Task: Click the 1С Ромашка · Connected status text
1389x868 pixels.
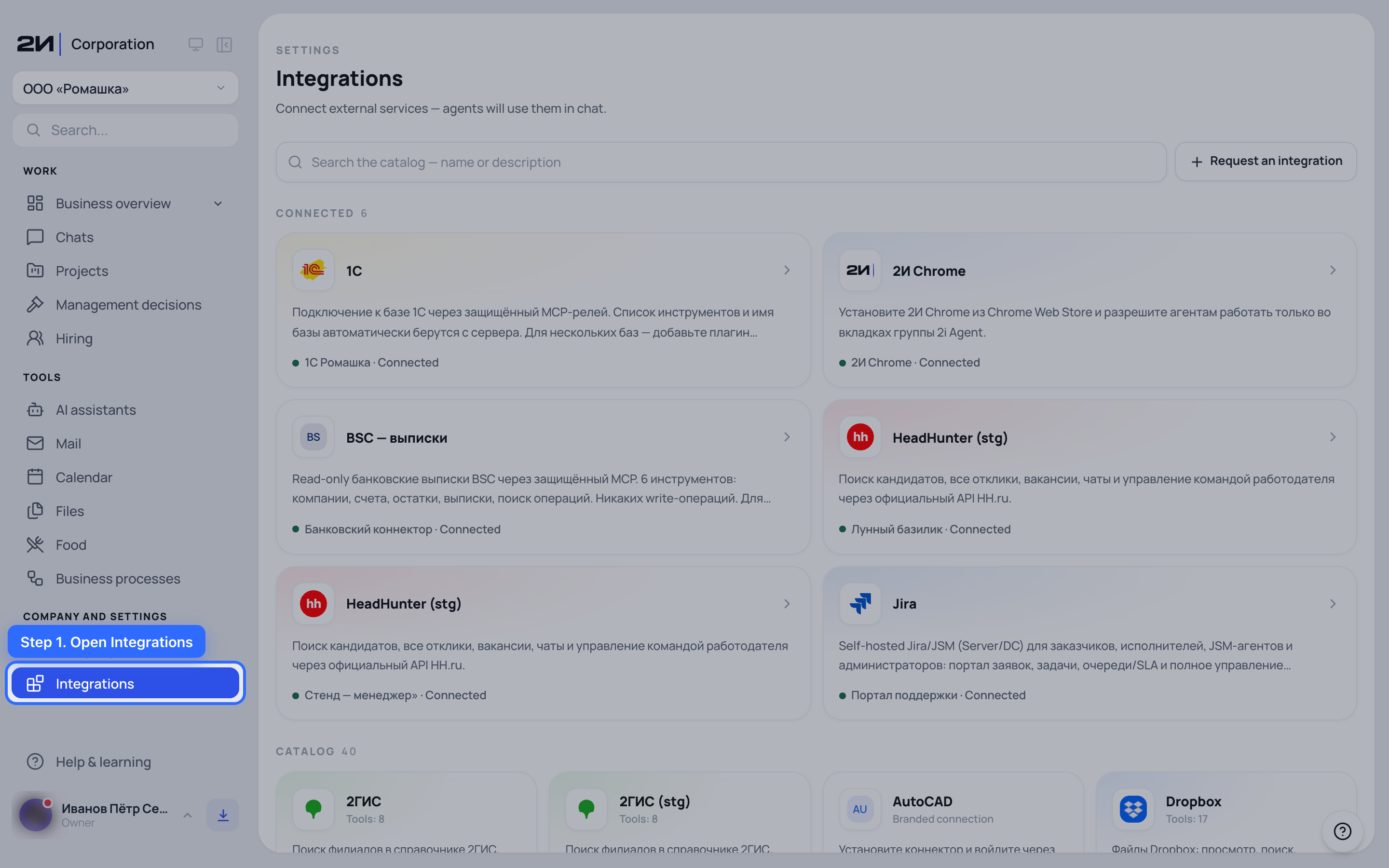Action: coord(371,363)
